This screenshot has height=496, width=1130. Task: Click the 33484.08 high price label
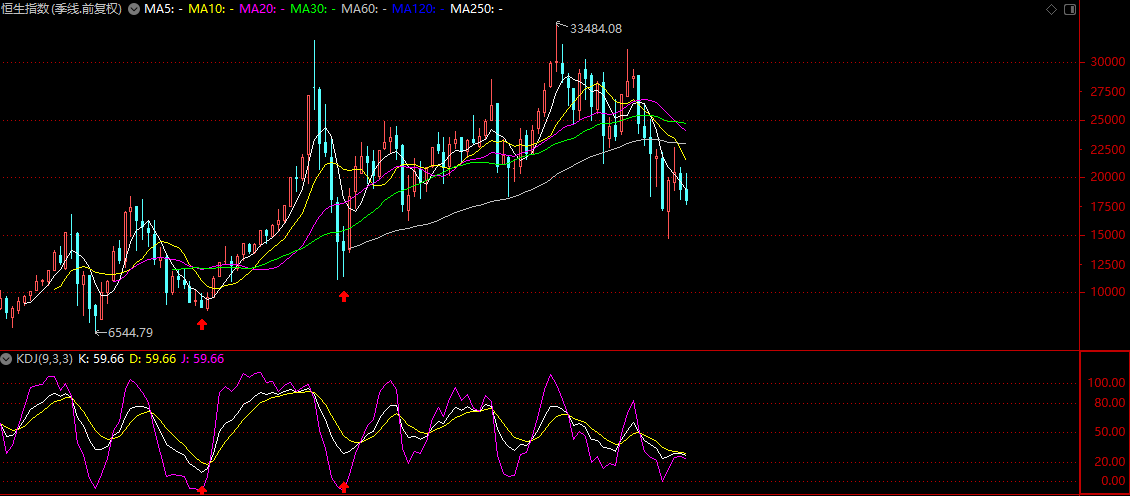point(602,29)
